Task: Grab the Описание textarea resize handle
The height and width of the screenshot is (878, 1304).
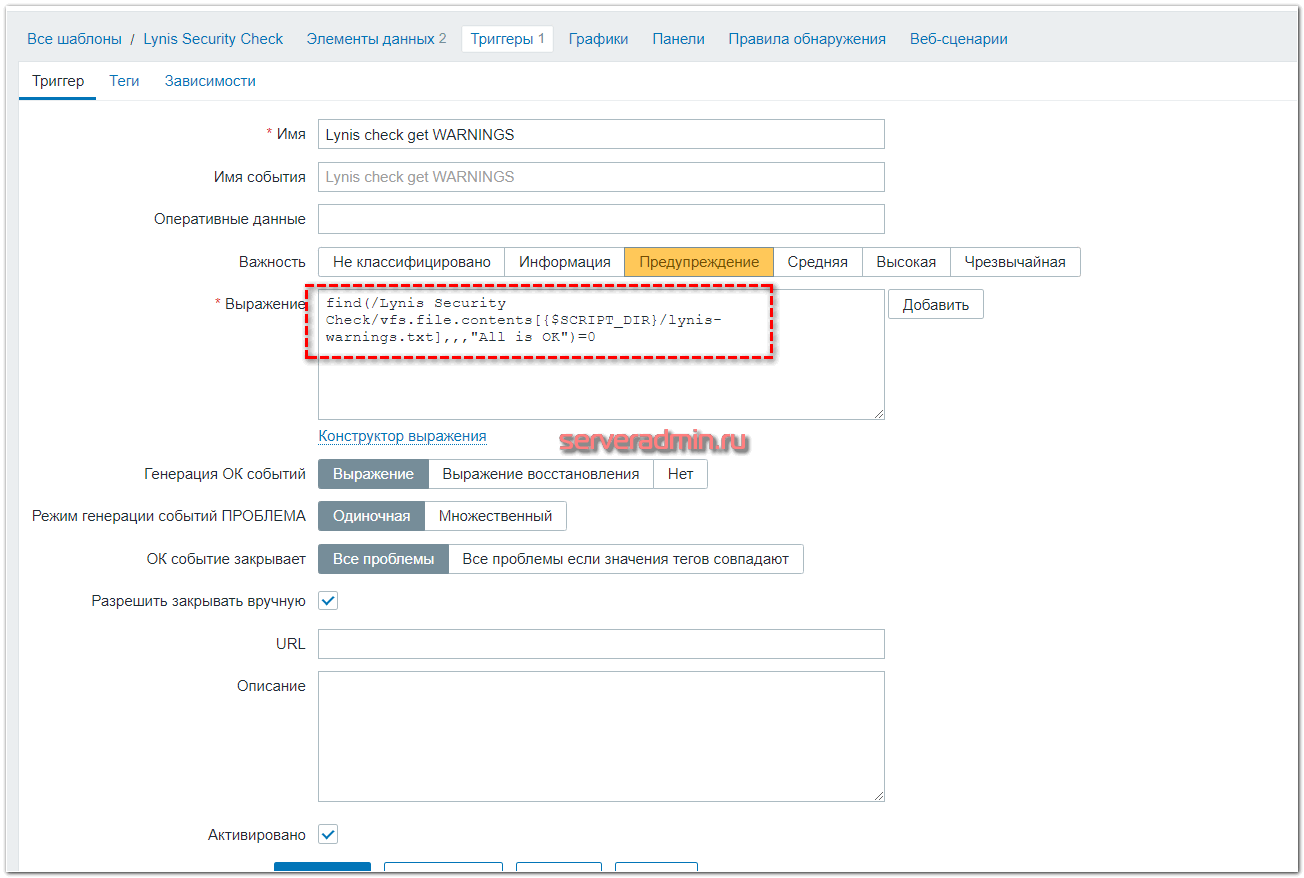Action: pyautogui.click(x=878, y=795)
